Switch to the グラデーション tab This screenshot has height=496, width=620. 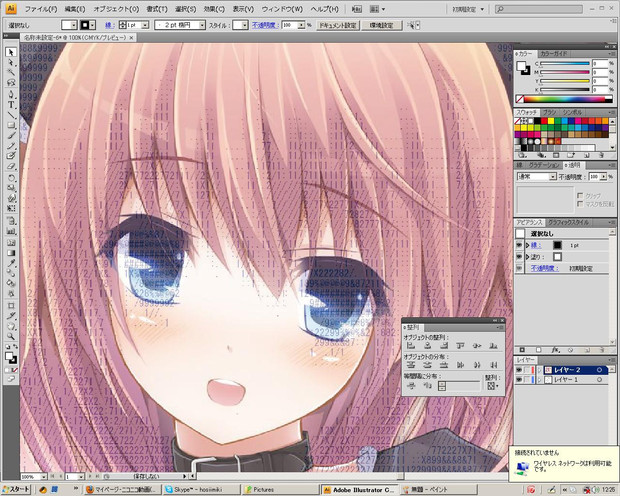tap(544, 165)
